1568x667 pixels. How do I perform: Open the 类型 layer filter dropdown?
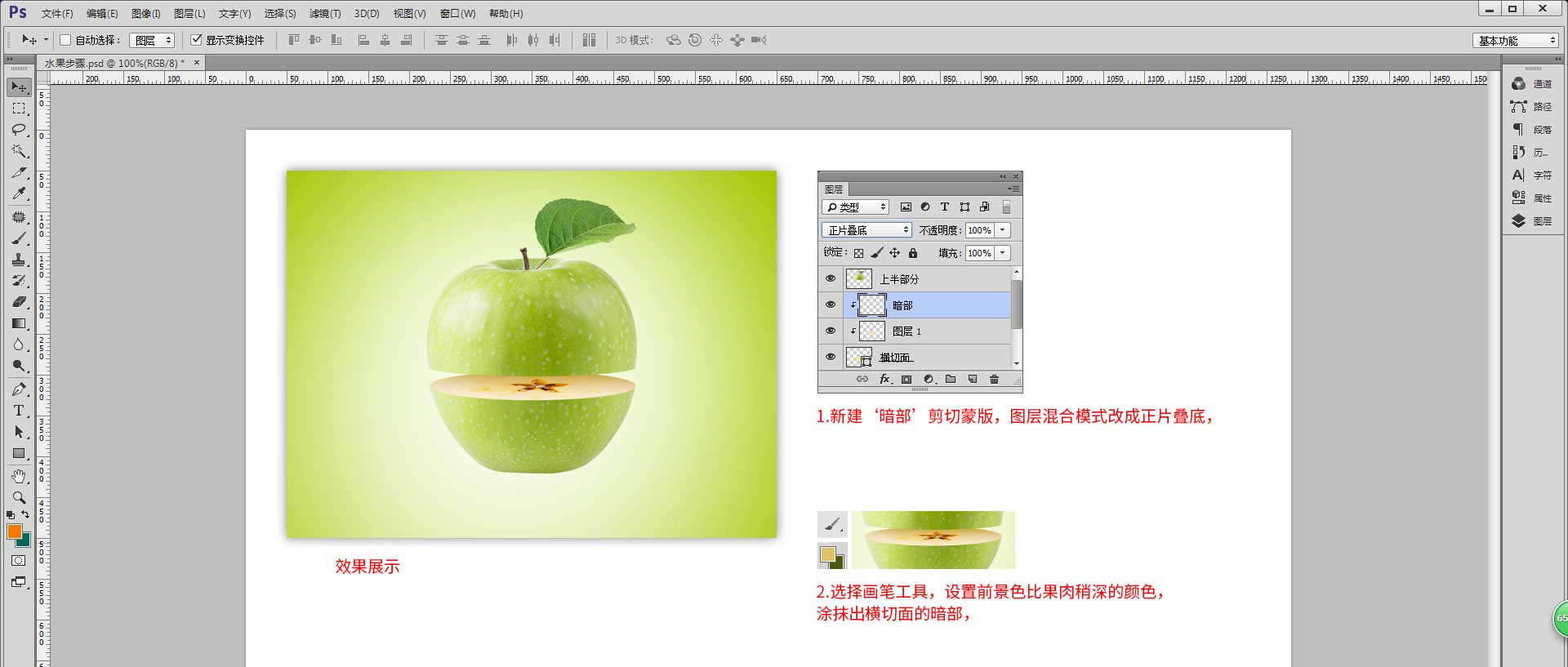(x=855, y=207)
